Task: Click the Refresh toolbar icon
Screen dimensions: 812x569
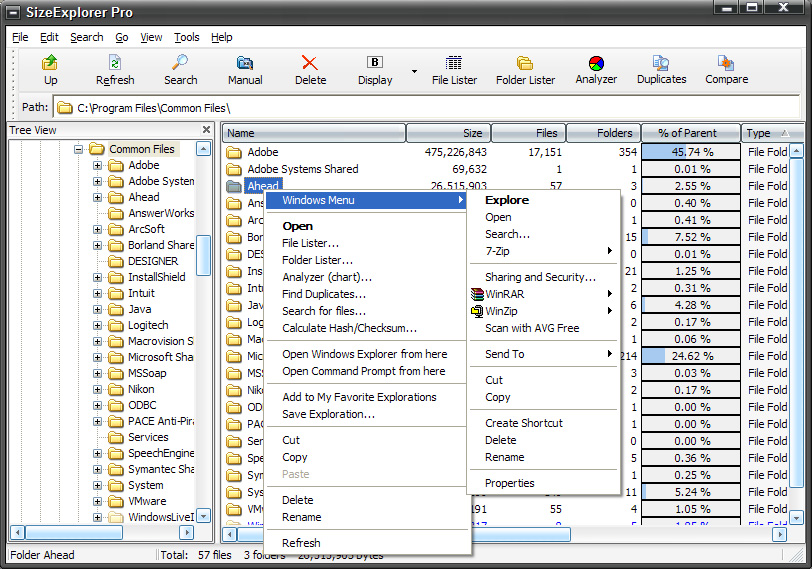Action: tap(115, 69)
